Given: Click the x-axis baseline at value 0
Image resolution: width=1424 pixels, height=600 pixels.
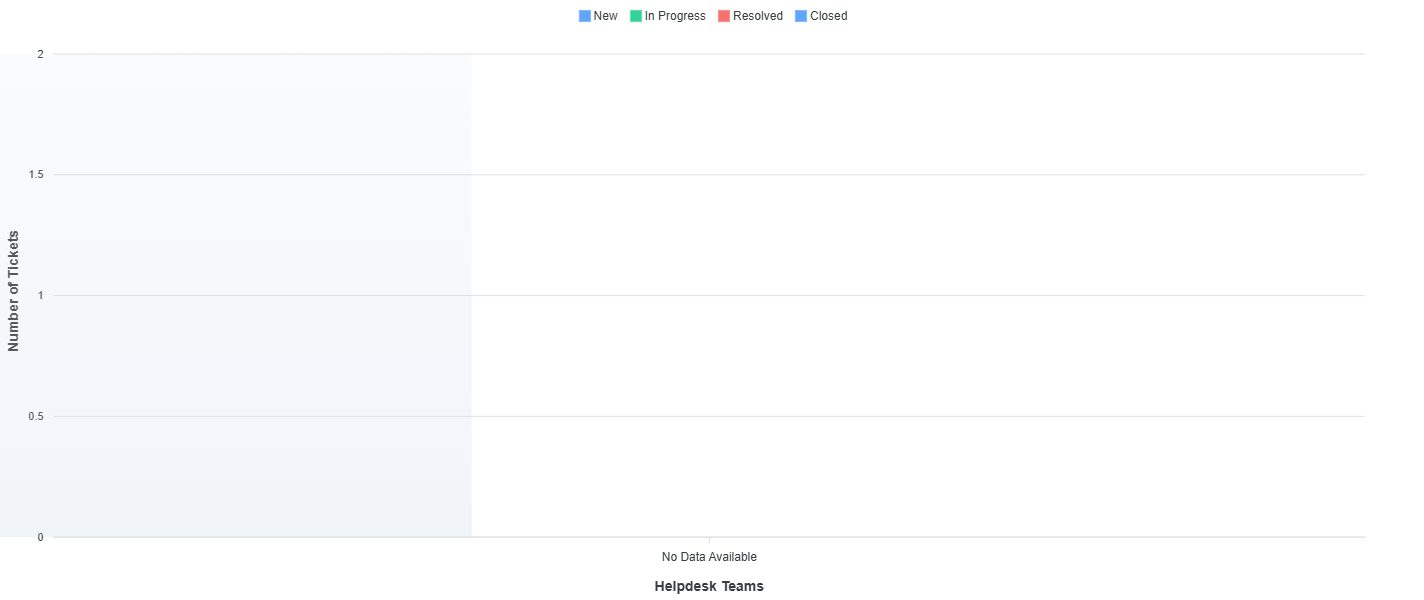Looking at the screenshot, I should 900,537.
